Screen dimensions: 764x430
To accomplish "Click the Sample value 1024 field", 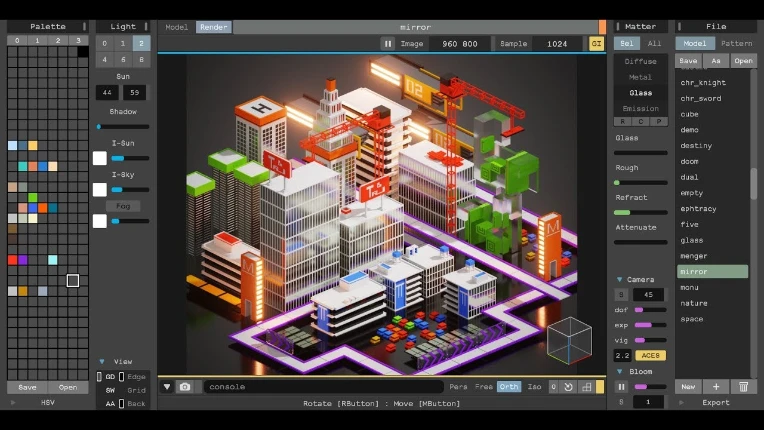I will tap(557, 44).
